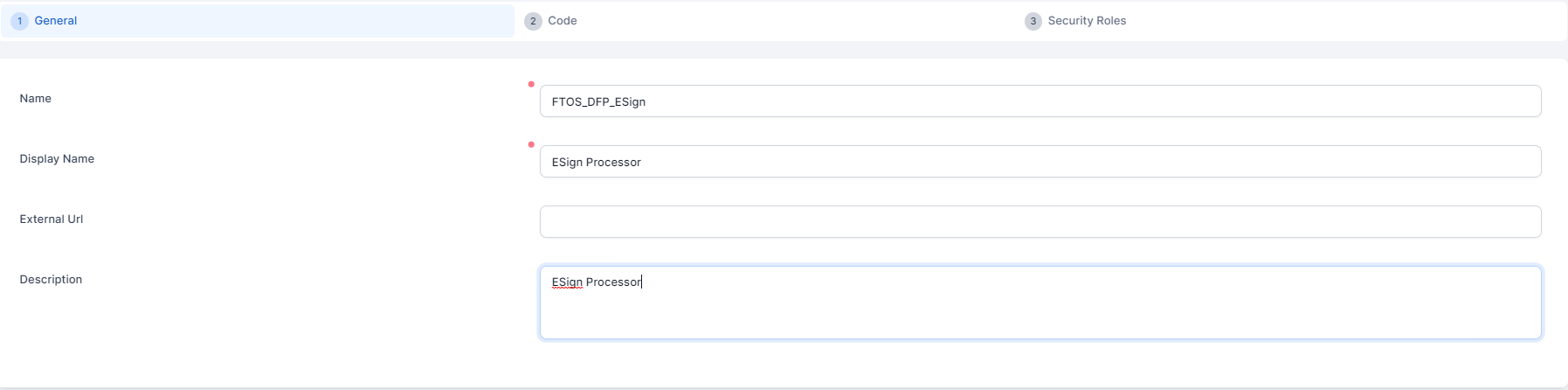Click the Display Name label text

[57, 159]
